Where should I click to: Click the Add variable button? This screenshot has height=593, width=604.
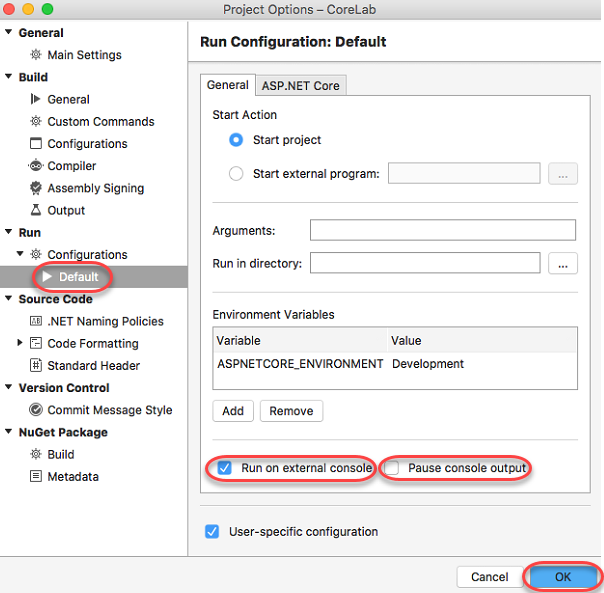[x=233, y=411]
